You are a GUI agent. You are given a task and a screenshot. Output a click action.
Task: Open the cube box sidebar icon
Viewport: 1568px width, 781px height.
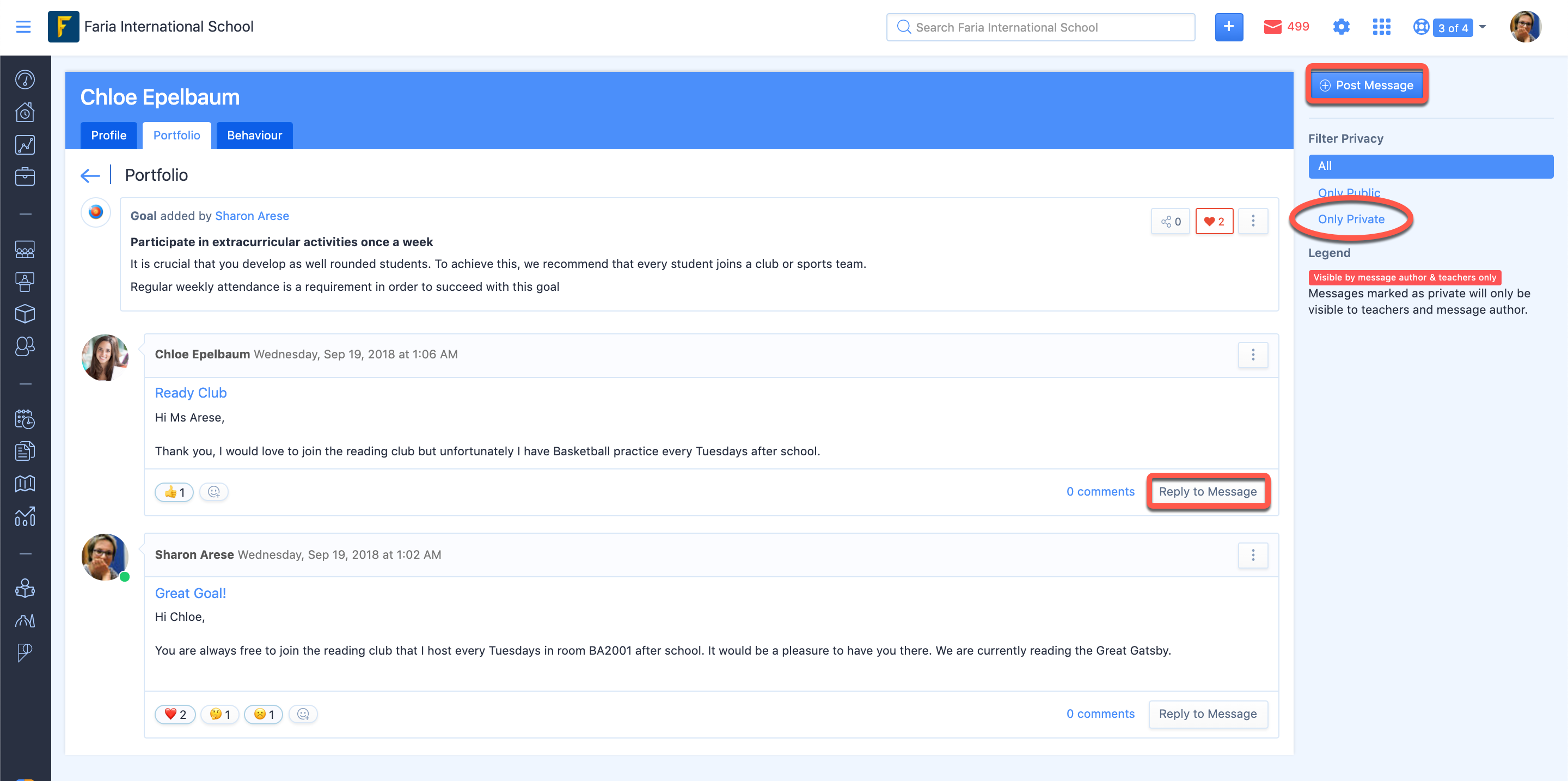25,314
